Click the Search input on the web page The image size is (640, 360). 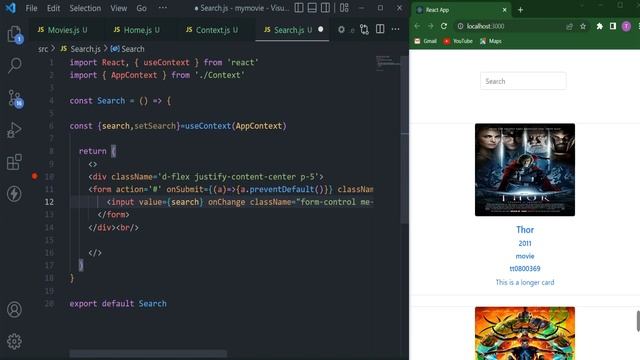click(x=523, y=81)
